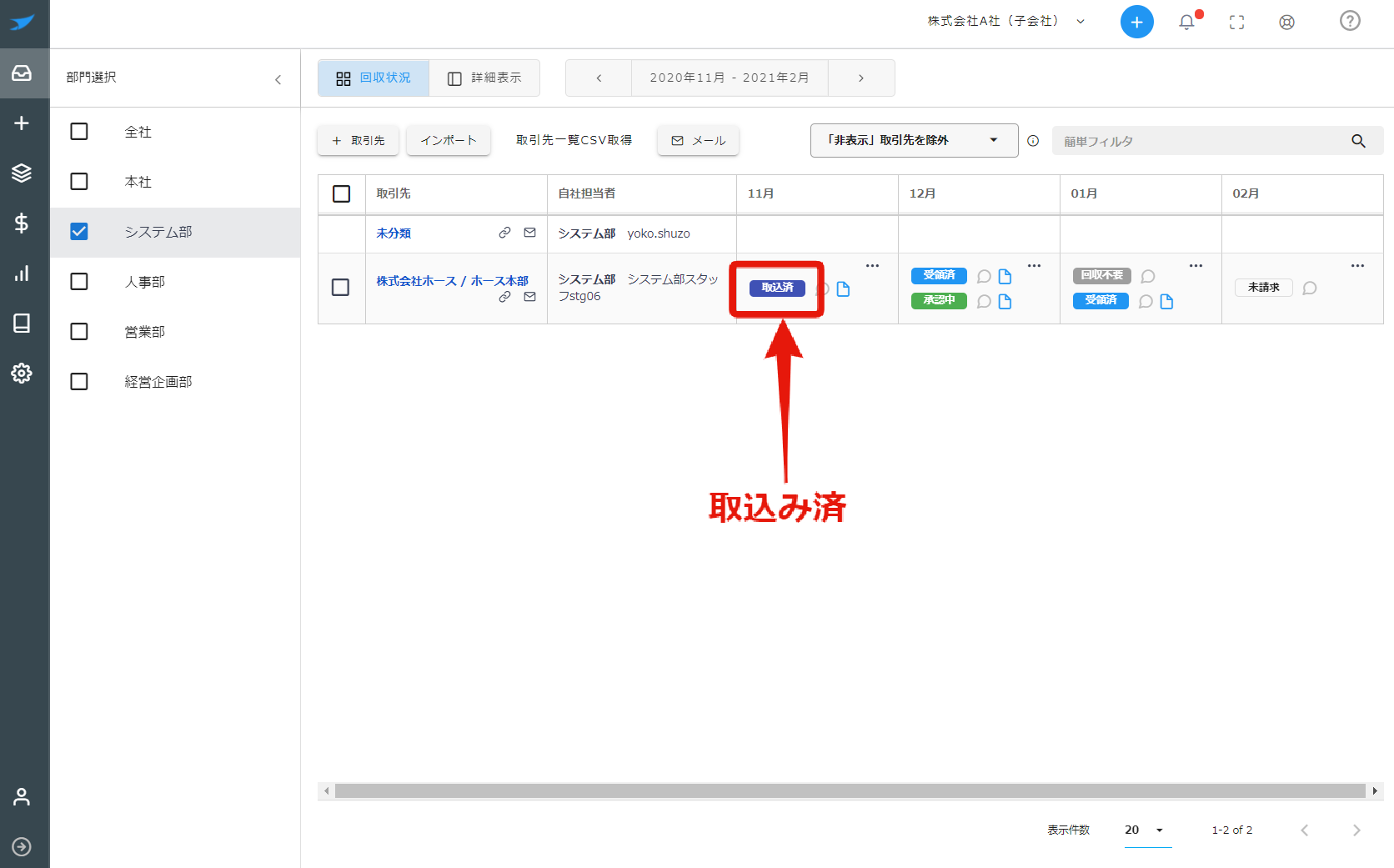Click the horizontal scrollbar thumb
The image size is (1394, 868).
(x=850, y=791)
